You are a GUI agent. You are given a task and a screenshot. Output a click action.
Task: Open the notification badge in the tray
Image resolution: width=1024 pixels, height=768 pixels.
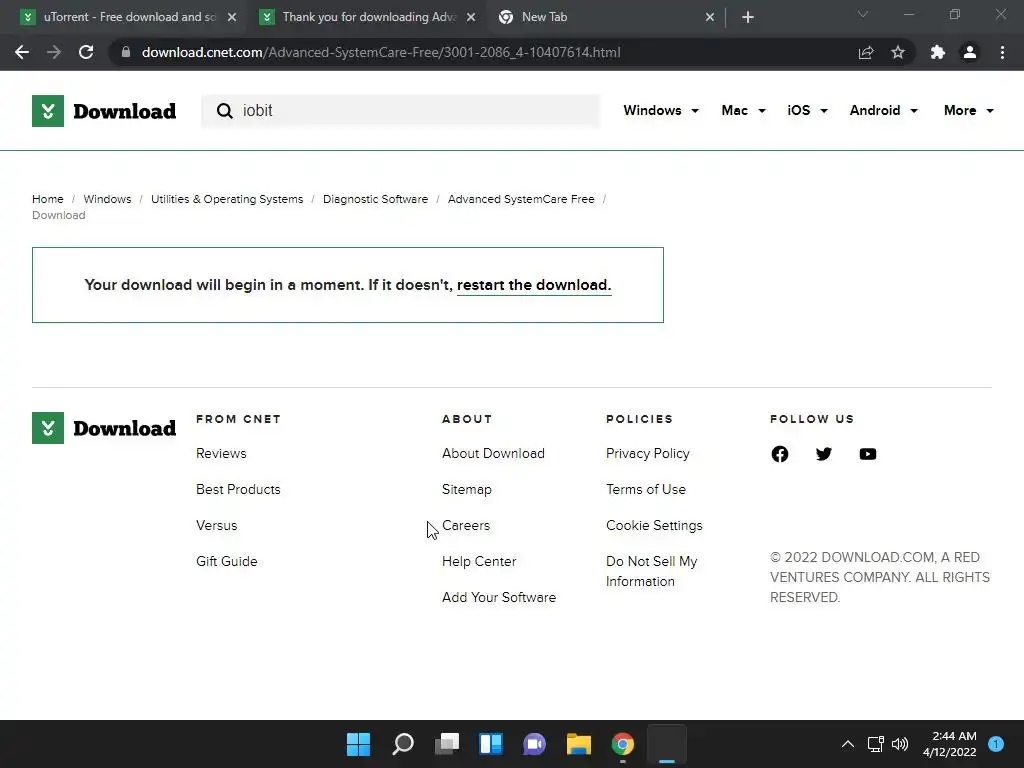point(996,744)
